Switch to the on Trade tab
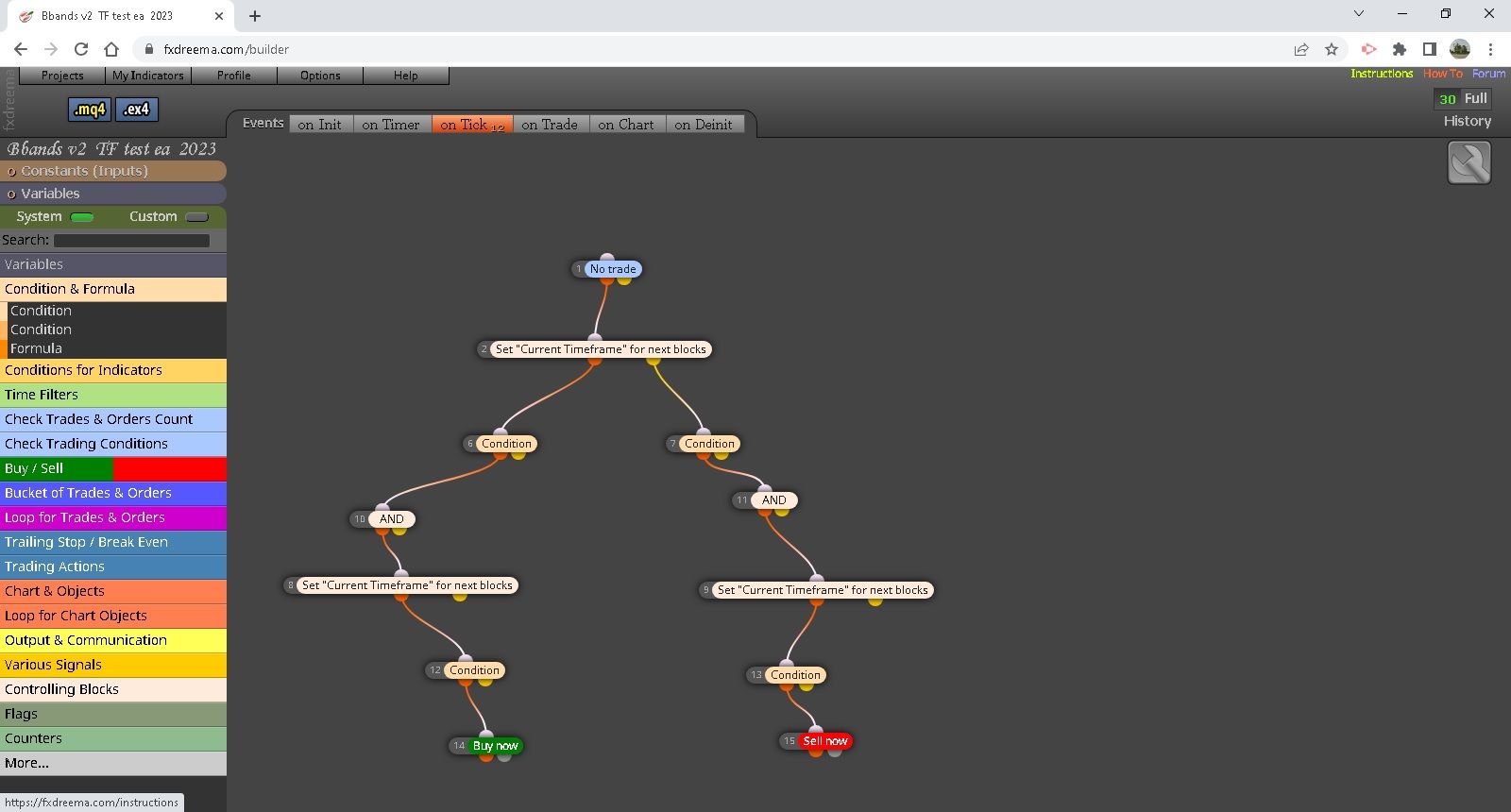Screen dimensions: 1511x812 (x=550, y=125)
